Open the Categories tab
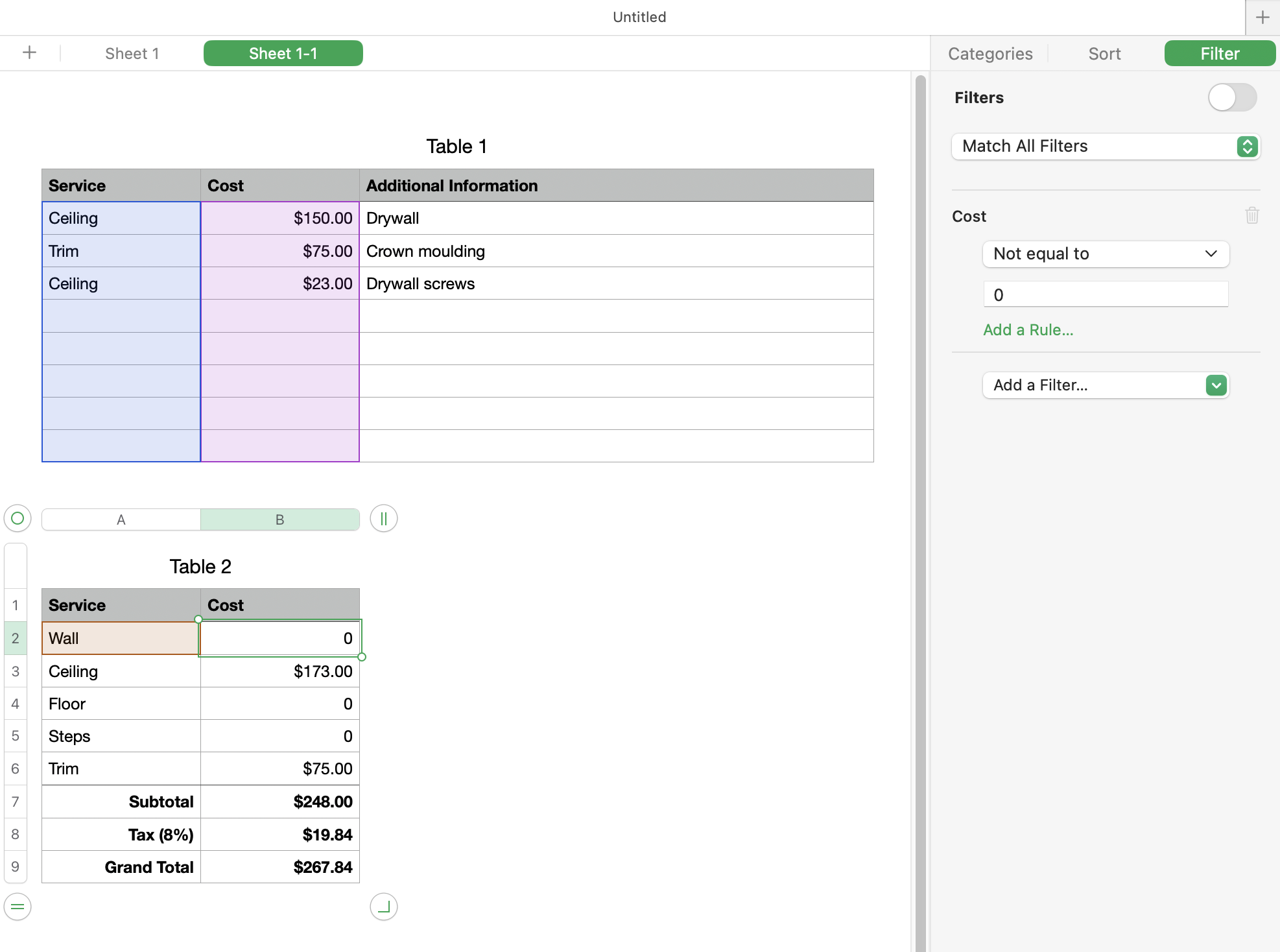This screenshot has height=952, width=1280. point(990,54)
